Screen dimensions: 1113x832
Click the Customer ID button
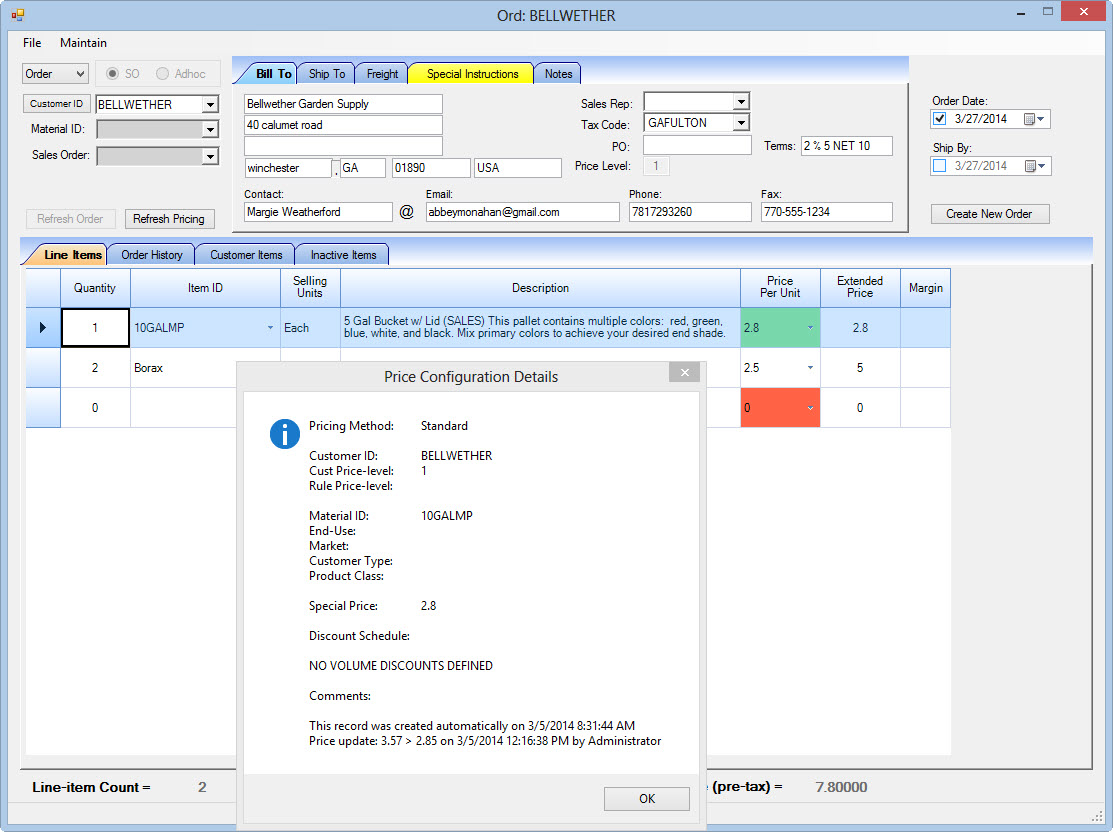[x=56, y=104]
